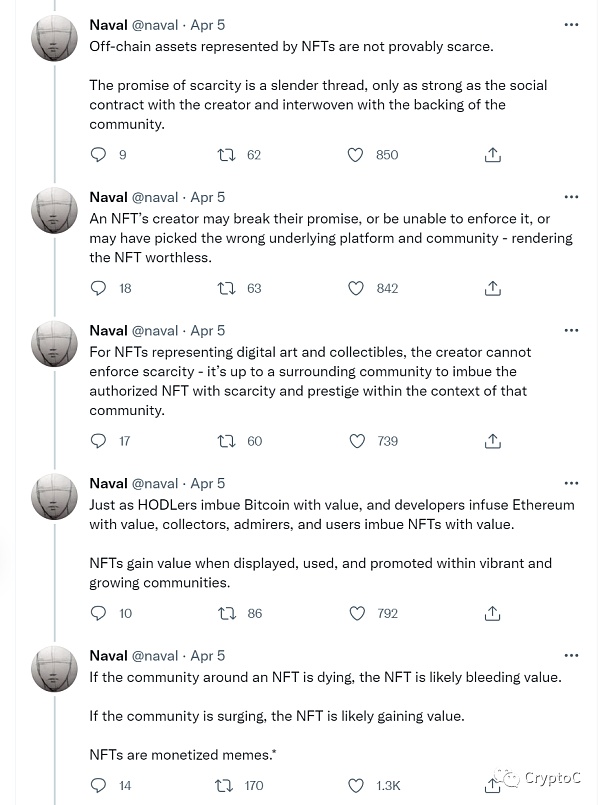Click the retweet icon showing 62
The width and height of the screenshot is (600, 805).
(228, 155)
